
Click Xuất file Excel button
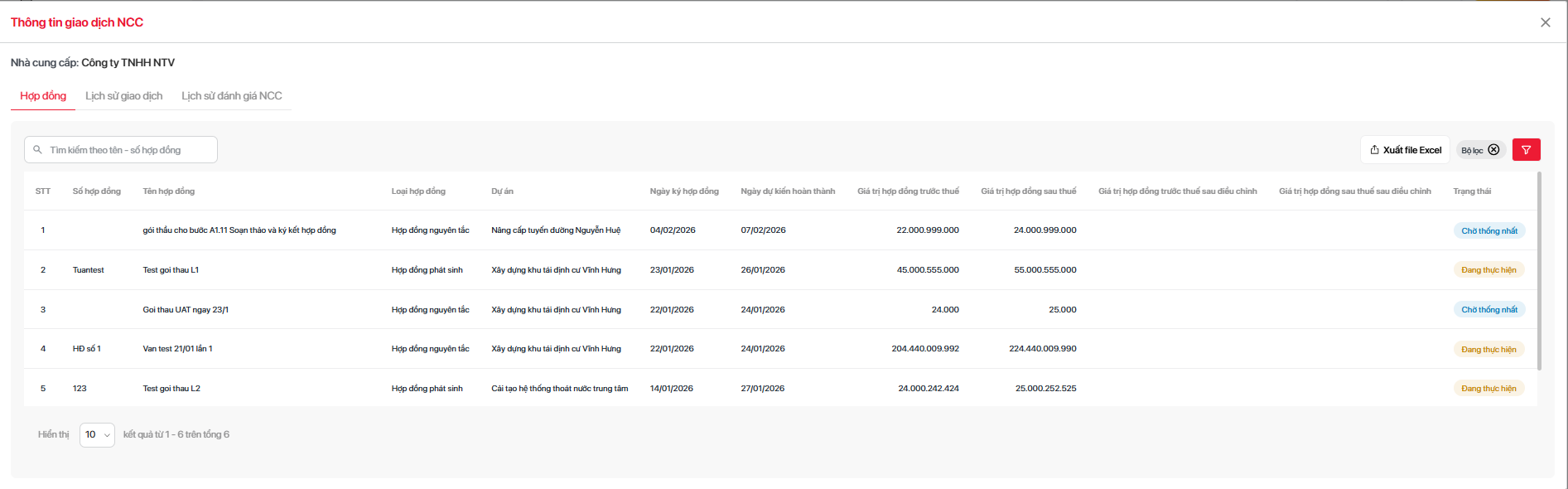pos(1405,150)
